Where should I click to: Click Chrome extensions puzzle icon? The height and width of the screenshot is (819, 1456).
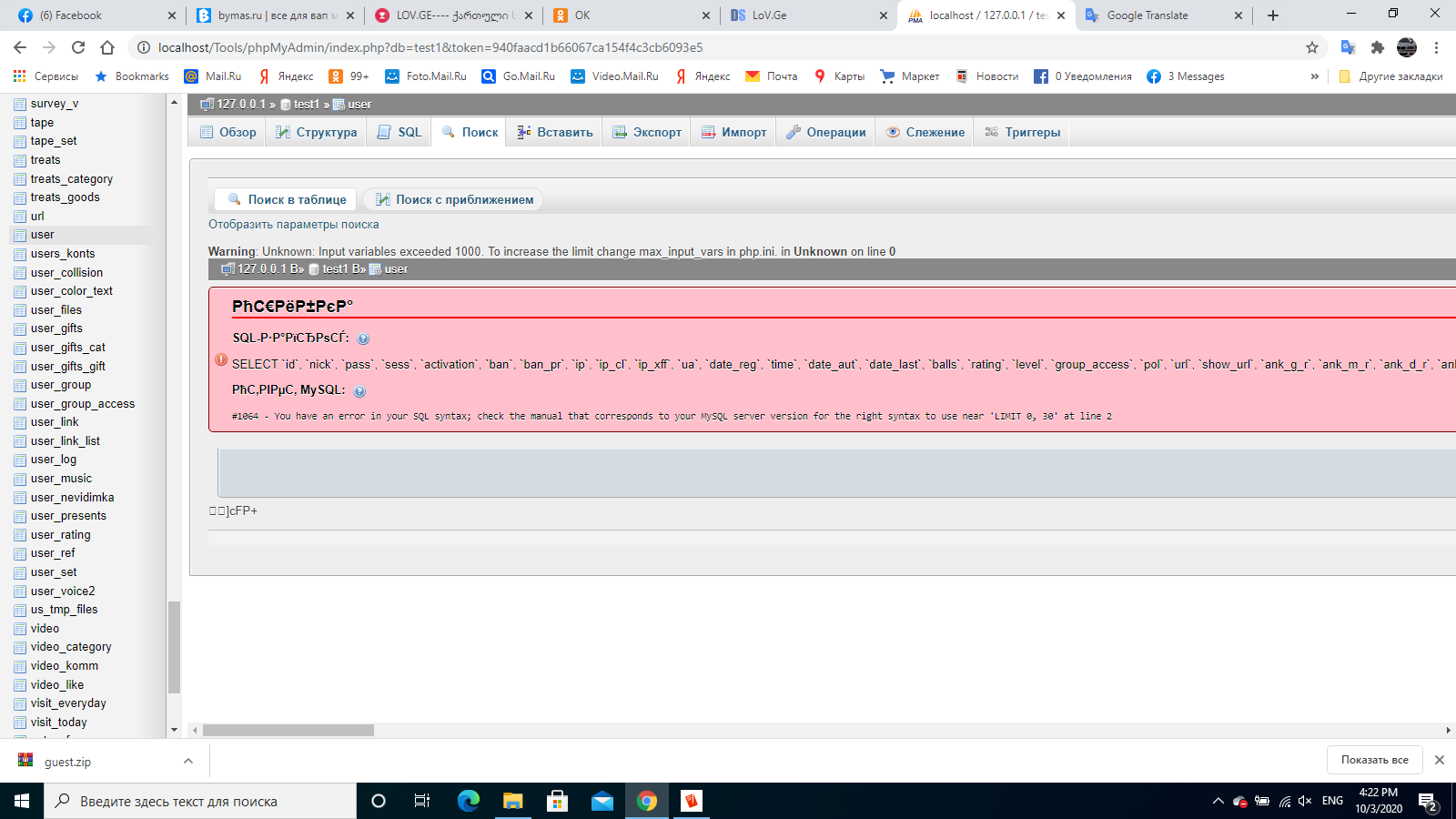pos(1378,47)
